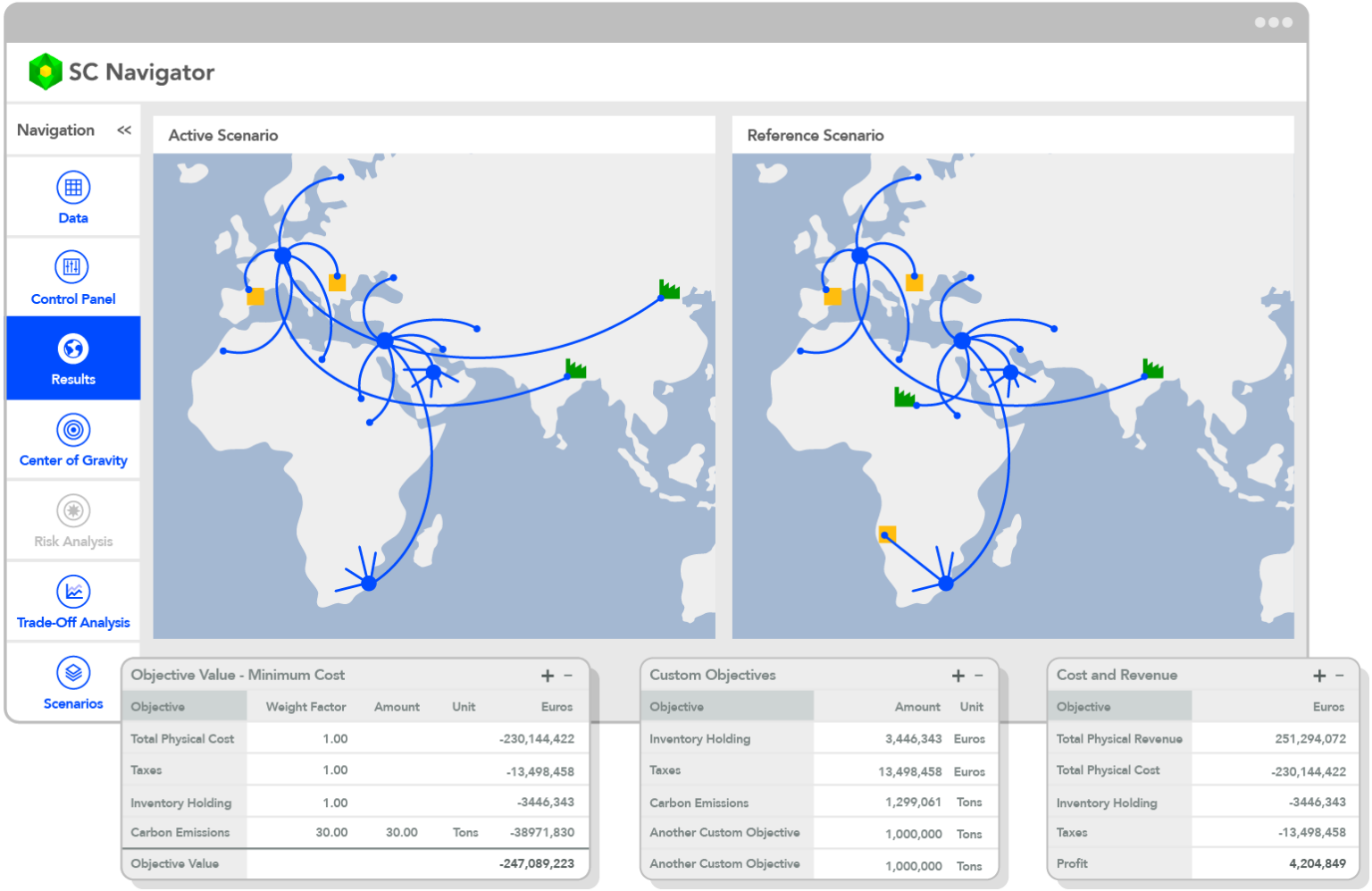Add an objective in Objective Value panel
Image resolution: width=1372 pixels, height=891 pixels.
[548, 676]
